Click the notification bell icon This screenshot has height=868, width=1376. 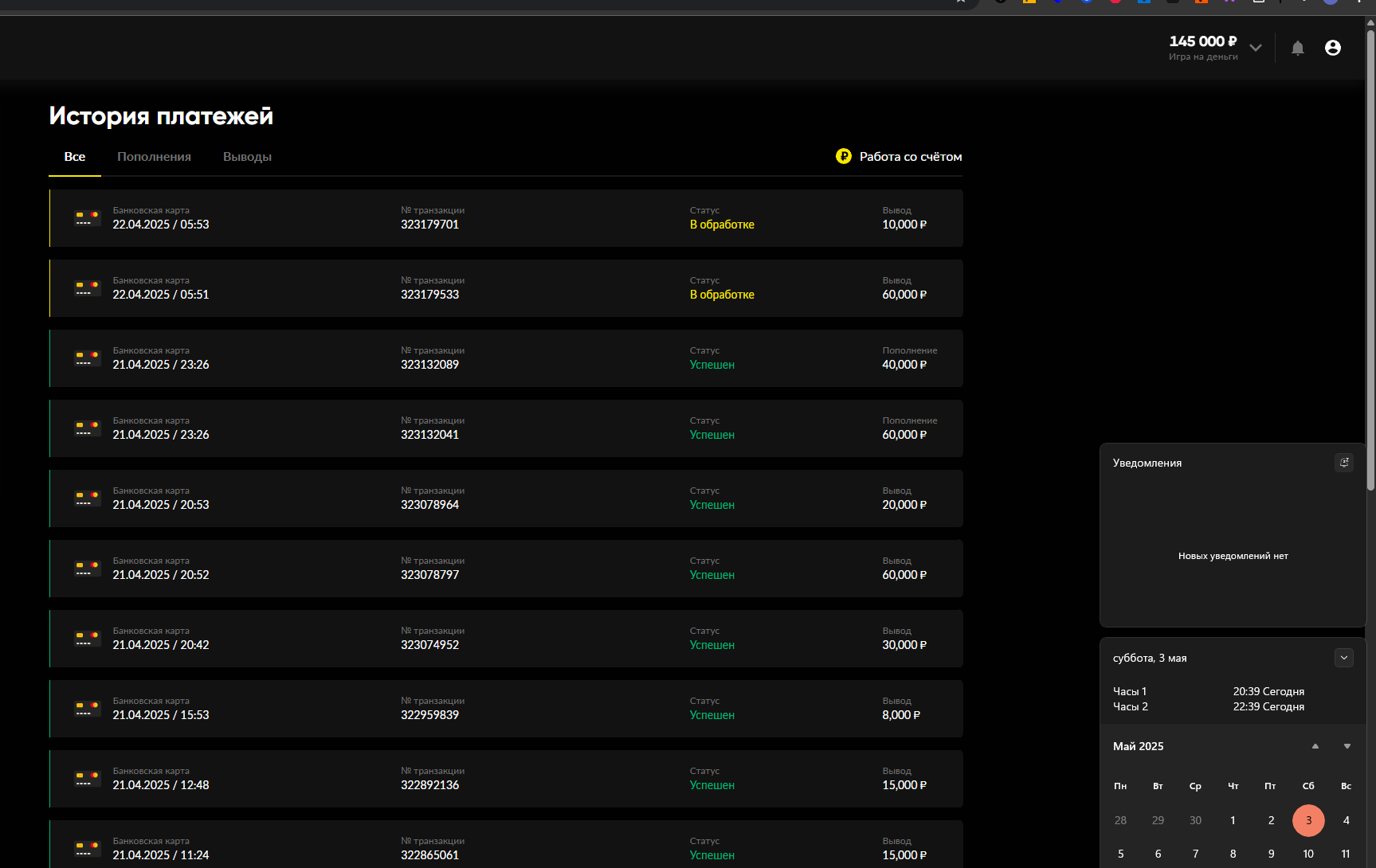[1297, 49]
